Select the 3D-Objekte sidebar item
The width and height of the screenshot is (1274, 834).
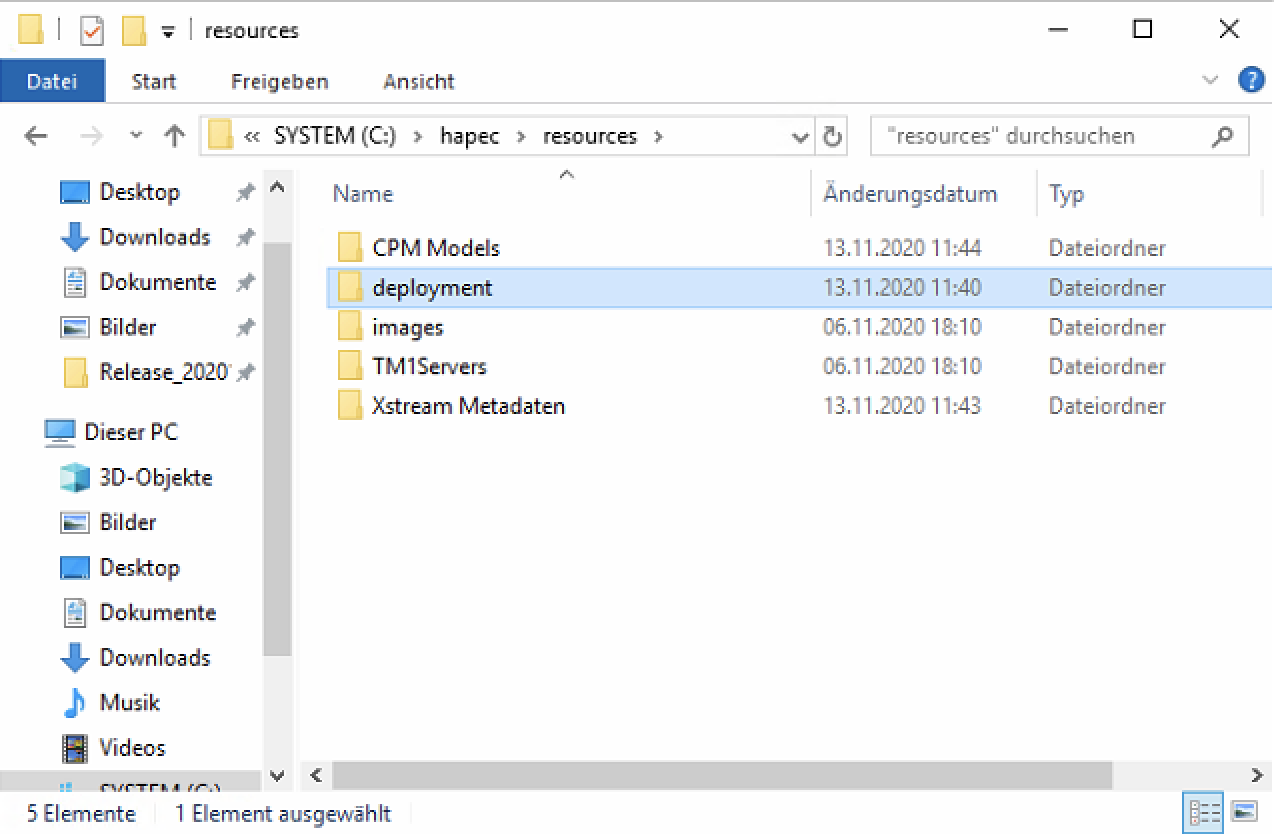155,477
